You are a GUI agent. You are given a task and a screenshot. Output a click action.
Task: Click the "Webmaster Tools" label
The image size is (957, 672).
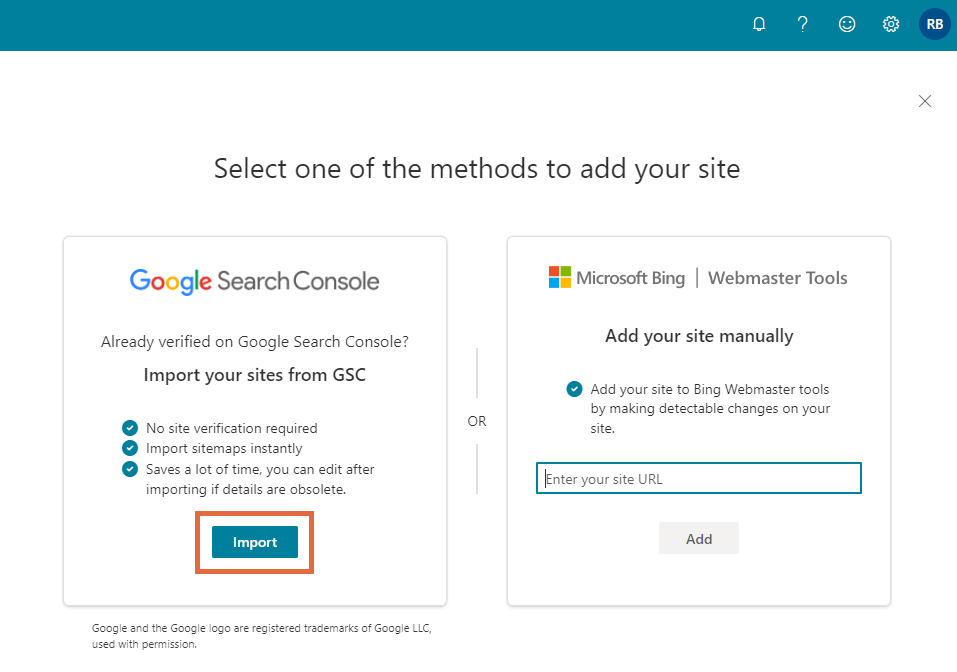click(x=777, y=278)
